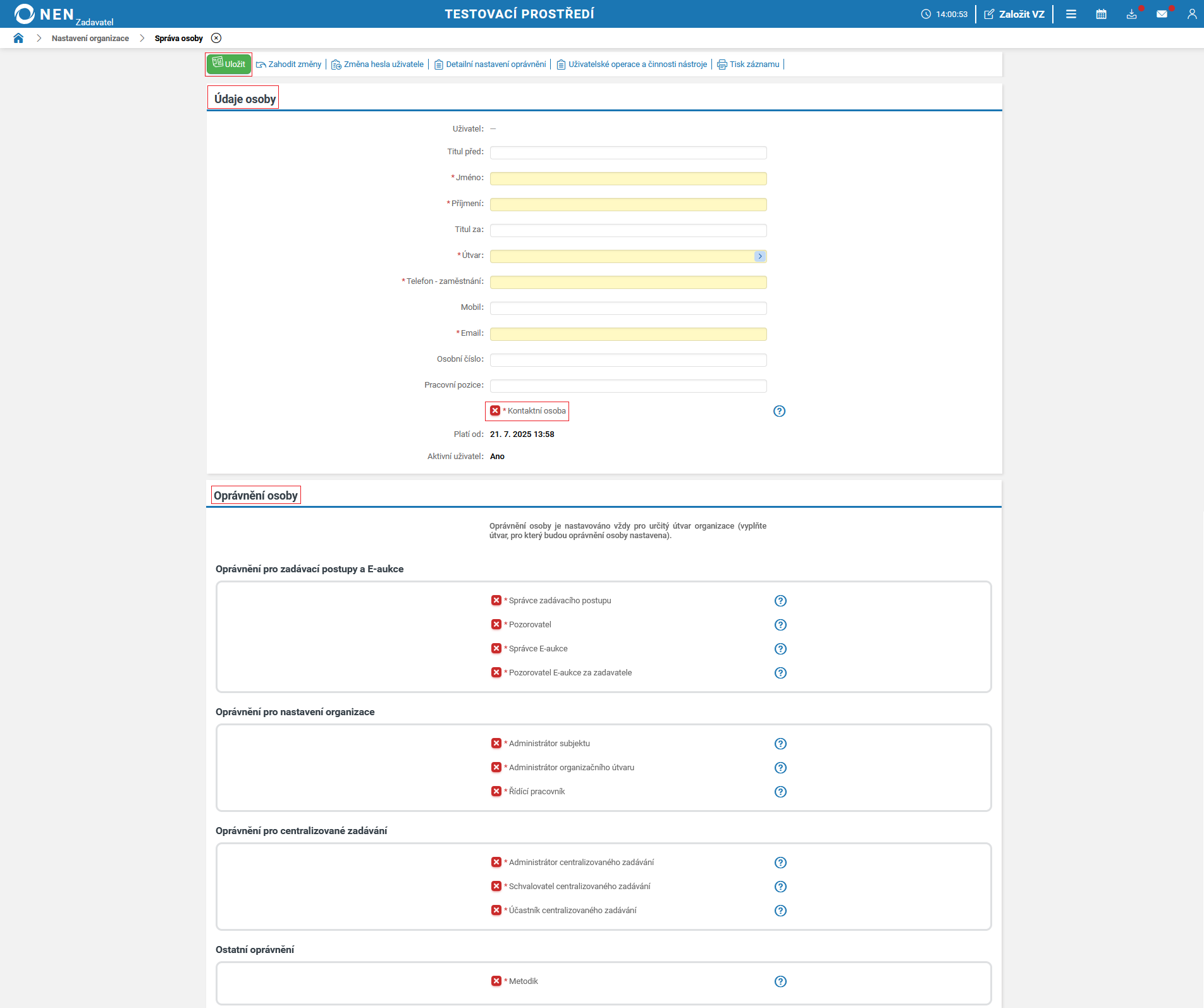The image size is (1204, 1008).
Task: Open the downloads icon with red badge
Action: pyautogui.click(x=1131, y=14)
